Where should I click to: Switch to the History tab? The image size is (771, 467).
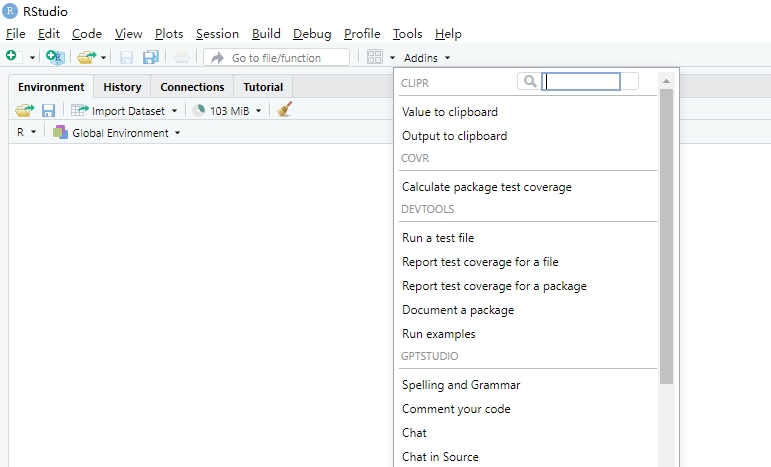coord(122,87)
